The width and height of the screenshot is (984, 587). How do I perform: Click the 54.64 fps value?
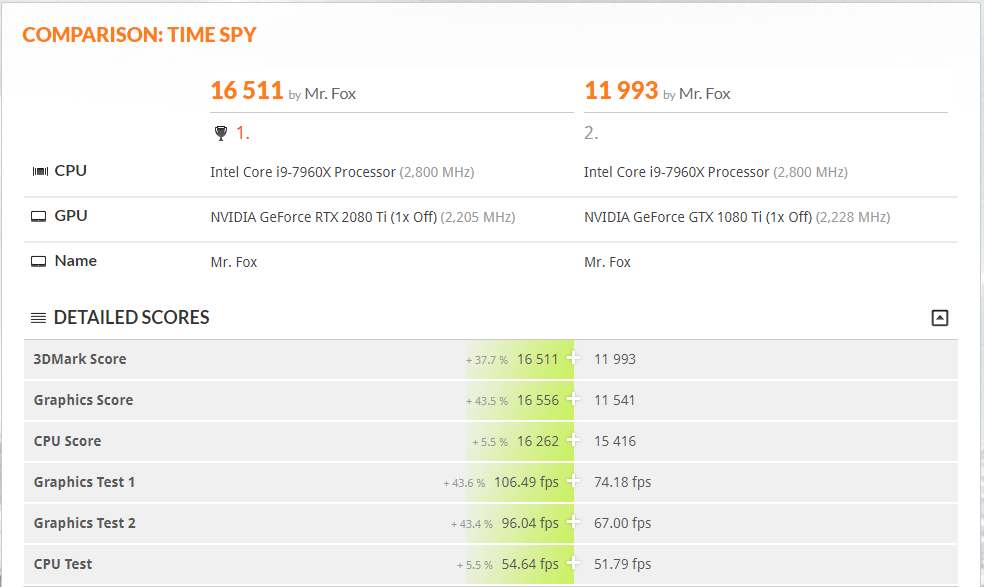pos(530,564)
